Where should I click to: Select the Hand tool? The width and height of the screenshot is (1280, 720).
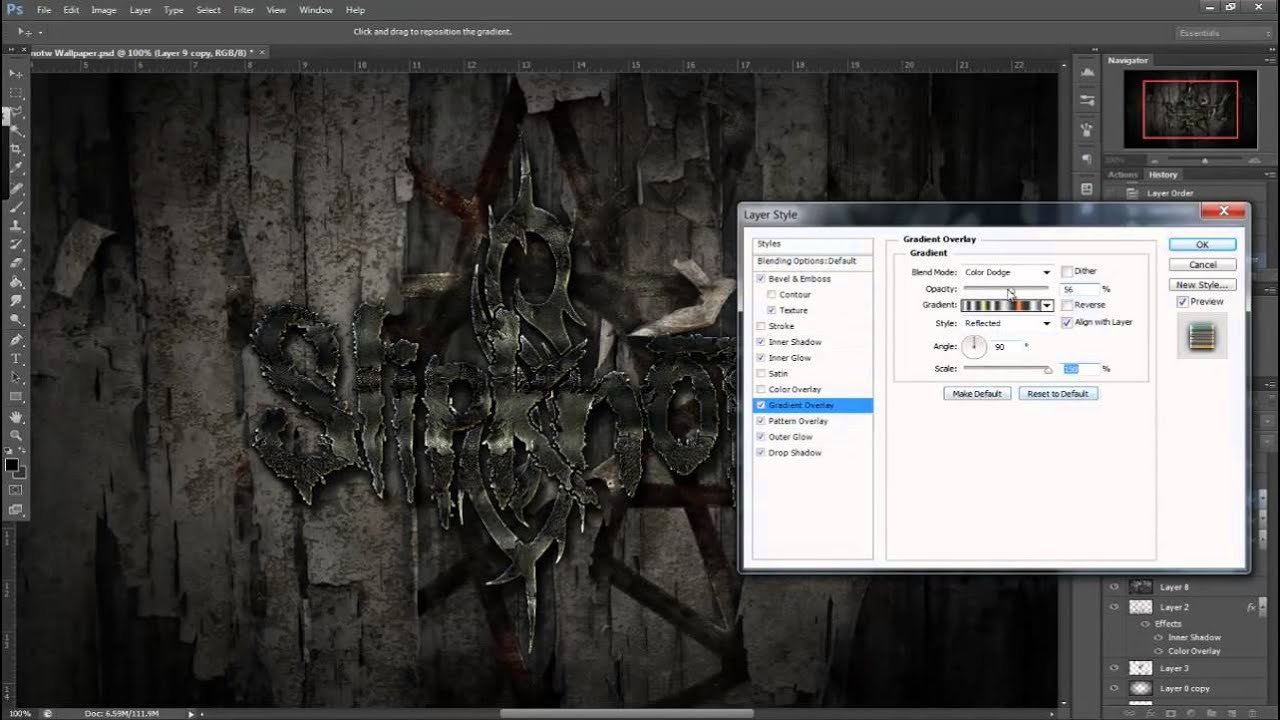(16, 416)
